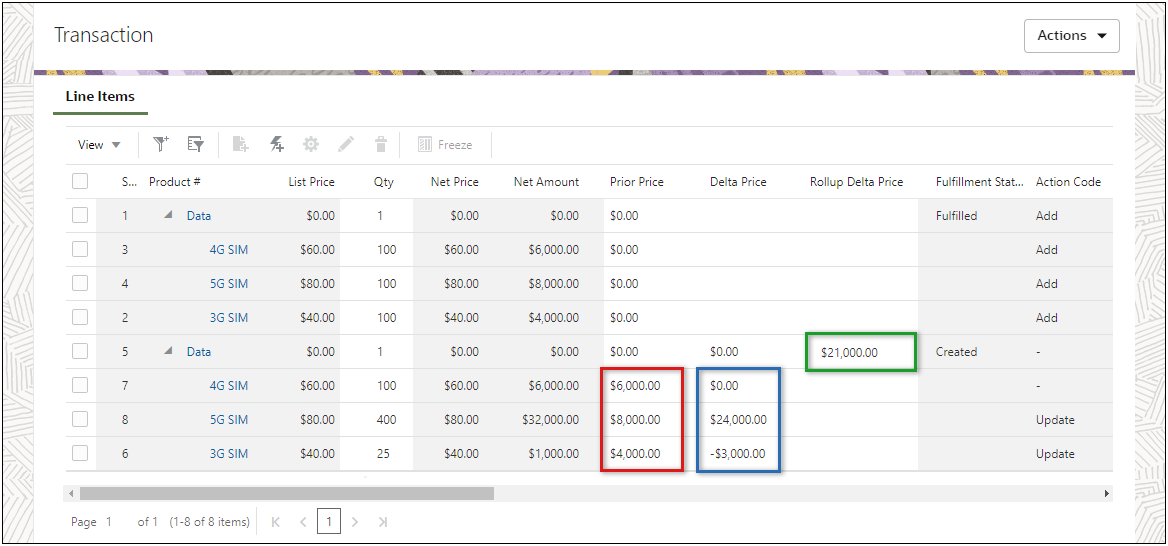The height and width of the screenshot is (546, 1168).
Task: Click the Fulfilled status cell
Action: pyautogui.click(x=956, y=216)
